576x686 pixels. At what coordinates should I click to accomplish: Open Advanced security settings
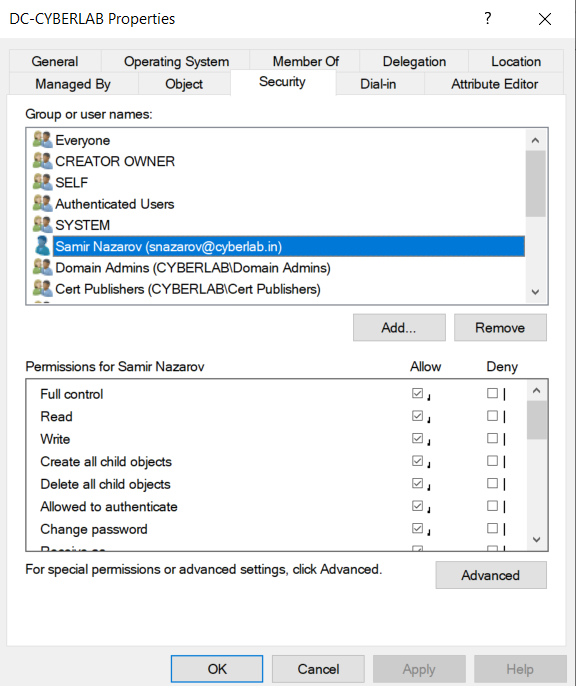click(x=491, y=575)
